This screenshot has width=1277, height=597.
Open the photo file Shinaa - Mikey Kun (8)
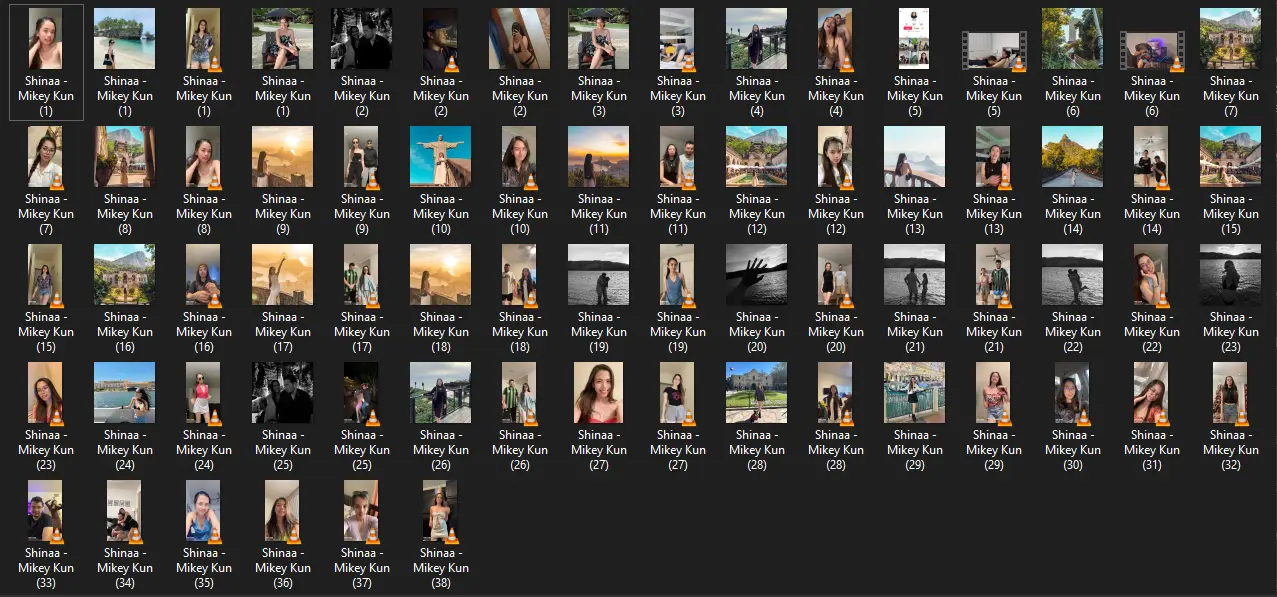[124, 157]
